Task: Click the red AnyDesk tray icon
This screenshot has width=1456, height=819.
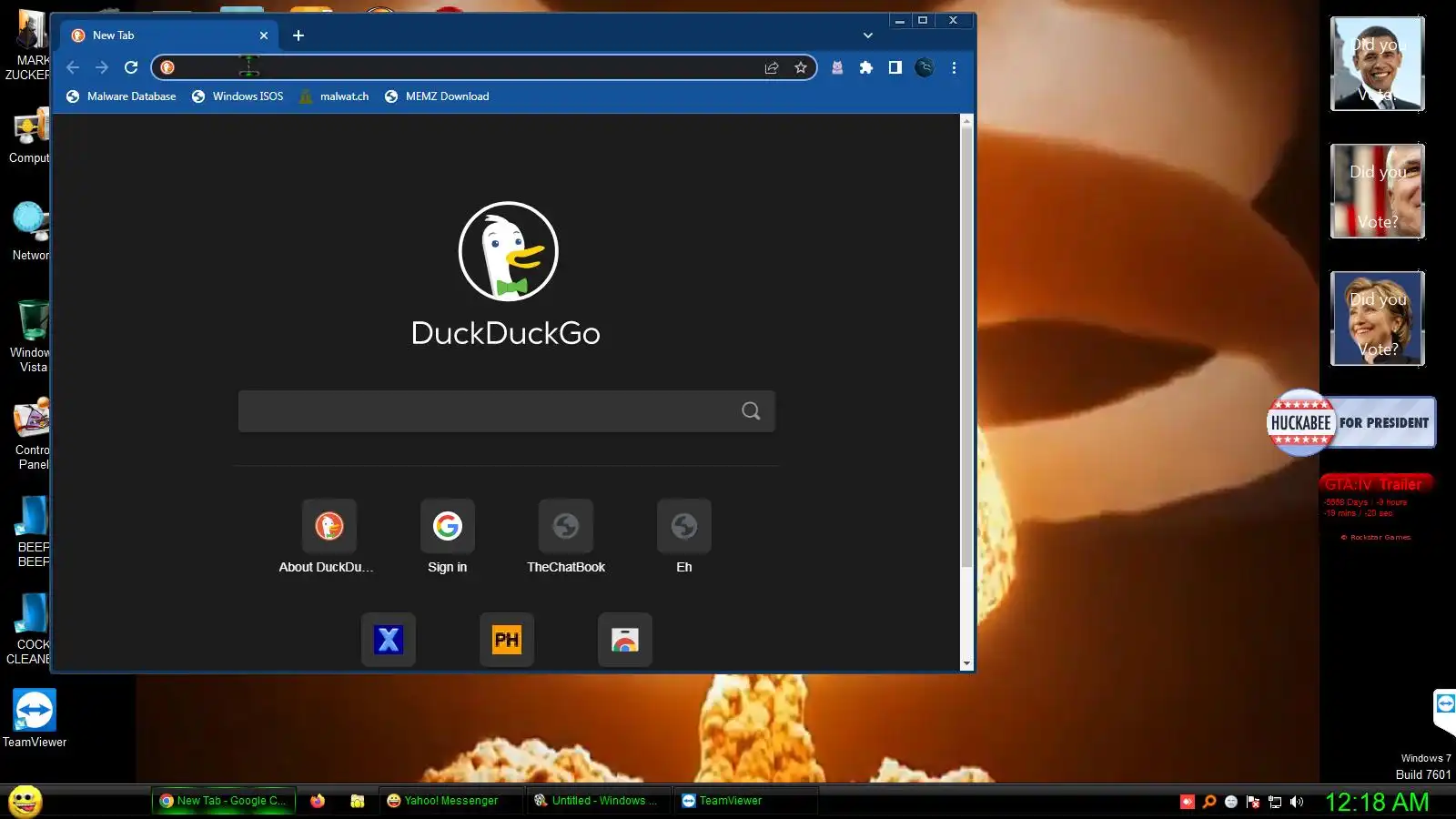Action: [x=1188, y=802]
